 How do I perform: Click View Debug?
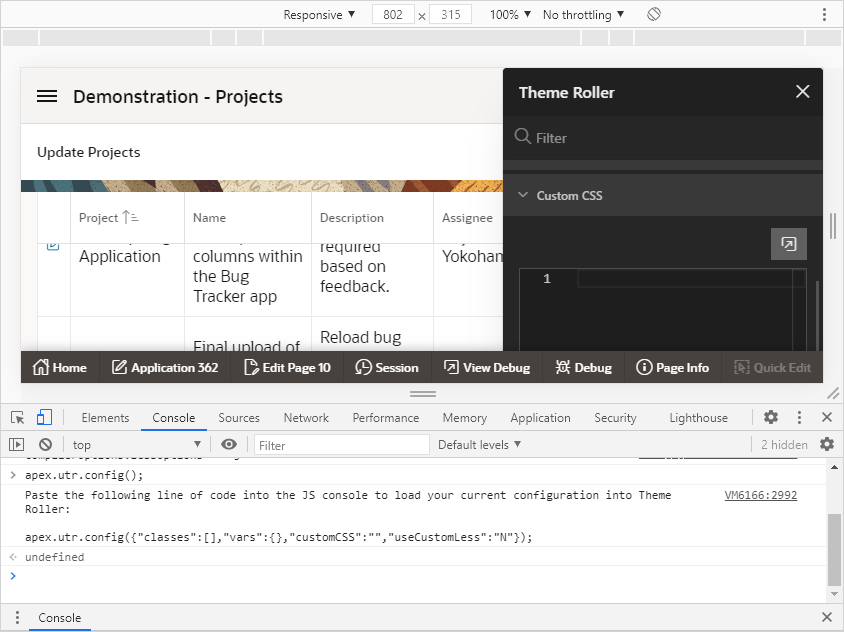487,368
